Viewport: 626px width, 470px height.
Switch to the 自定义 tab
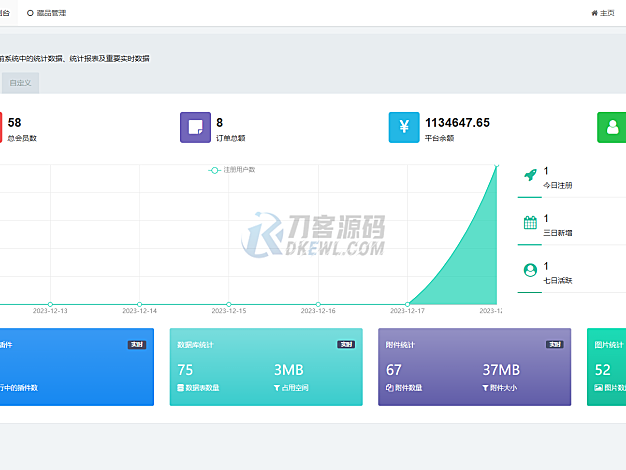(20, 83)
